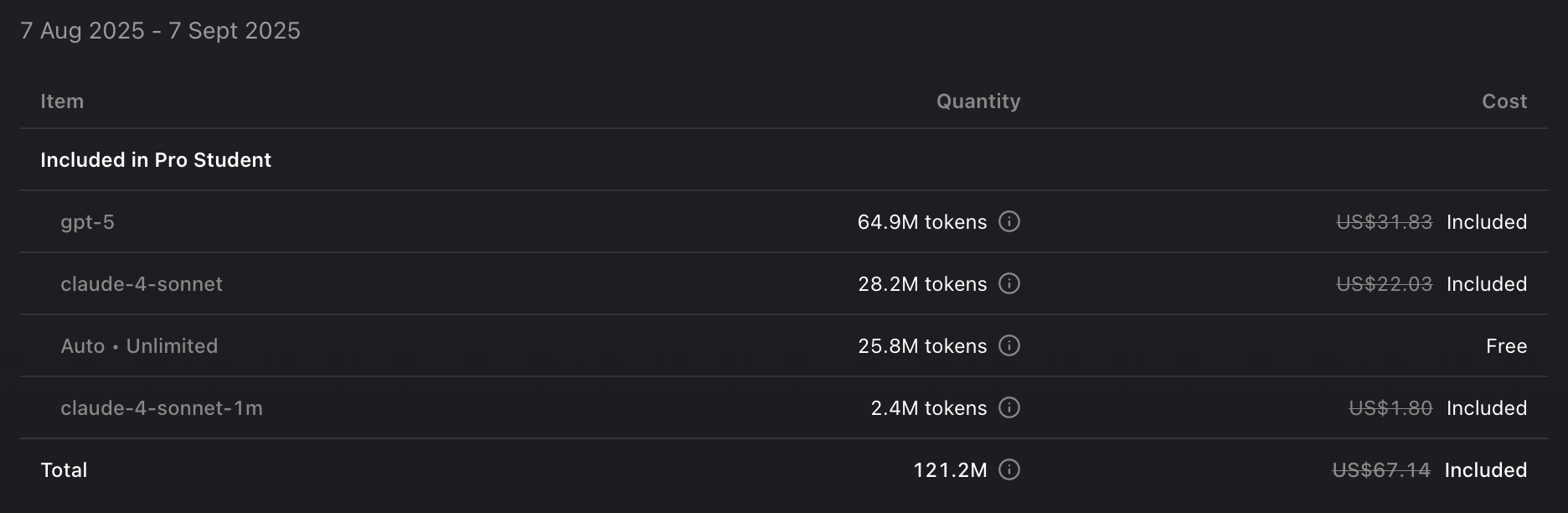
Task: Click the Item column header
Action: coord(62,101)
